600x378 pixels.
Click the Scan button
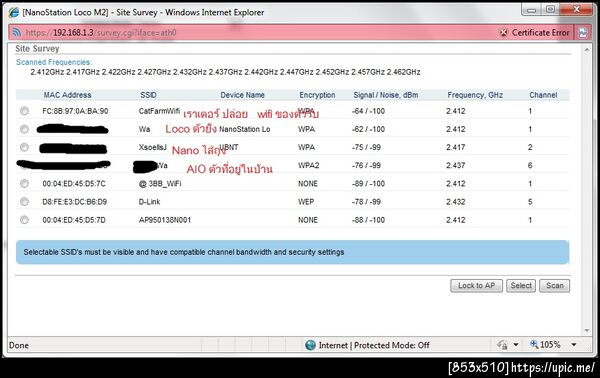554,286
